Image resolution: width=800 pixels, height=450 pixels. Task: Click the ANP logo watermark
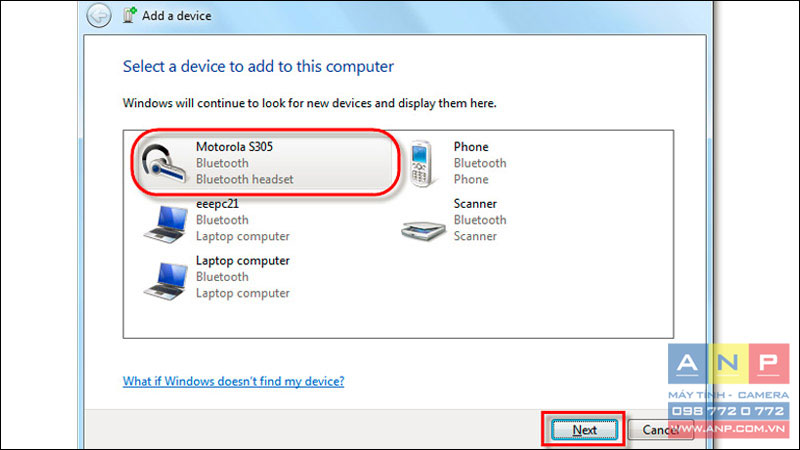tap(728, 364)
